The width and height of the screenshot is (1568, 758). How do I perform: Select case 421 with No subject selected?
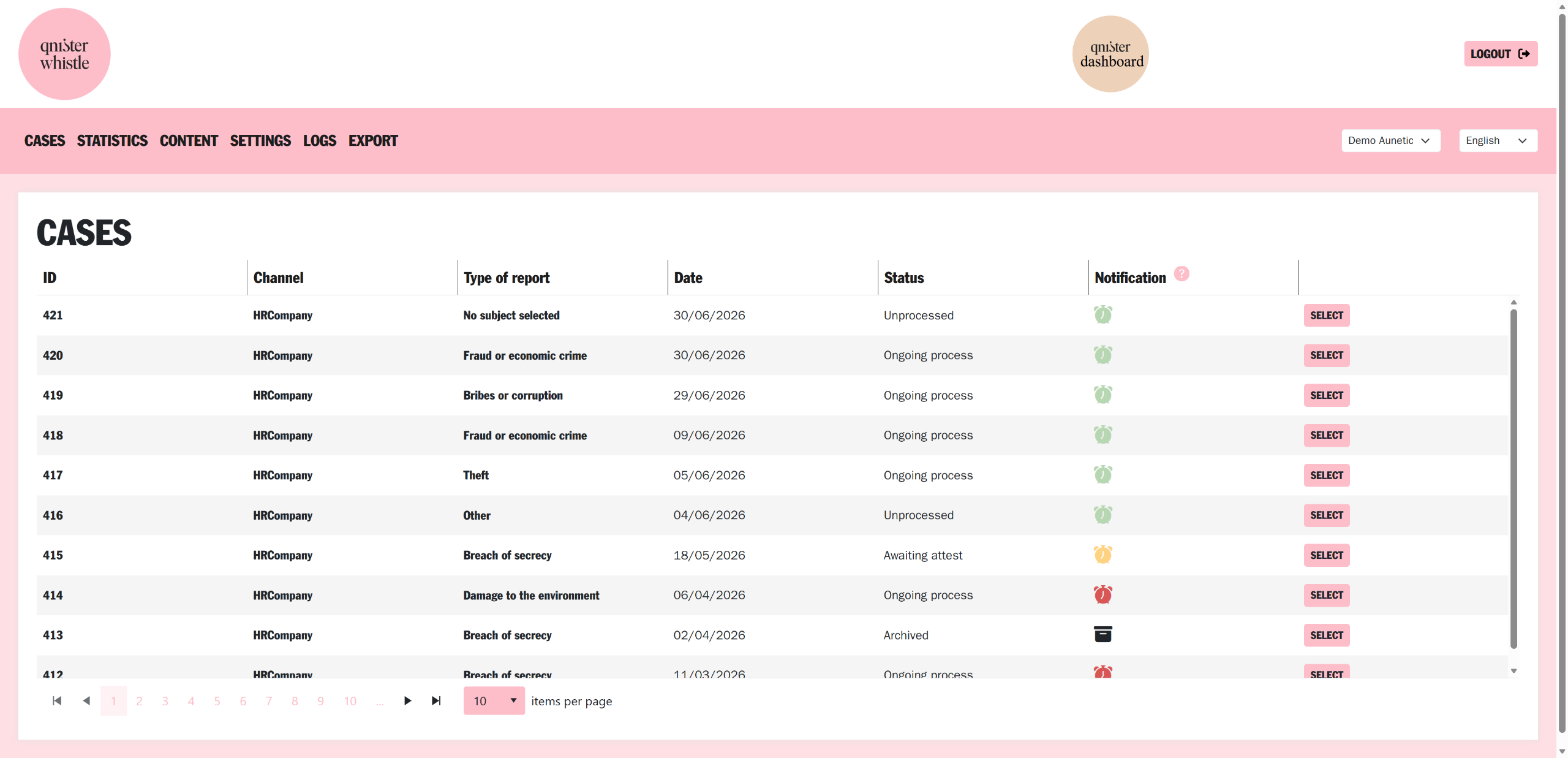coord(1326,315)
